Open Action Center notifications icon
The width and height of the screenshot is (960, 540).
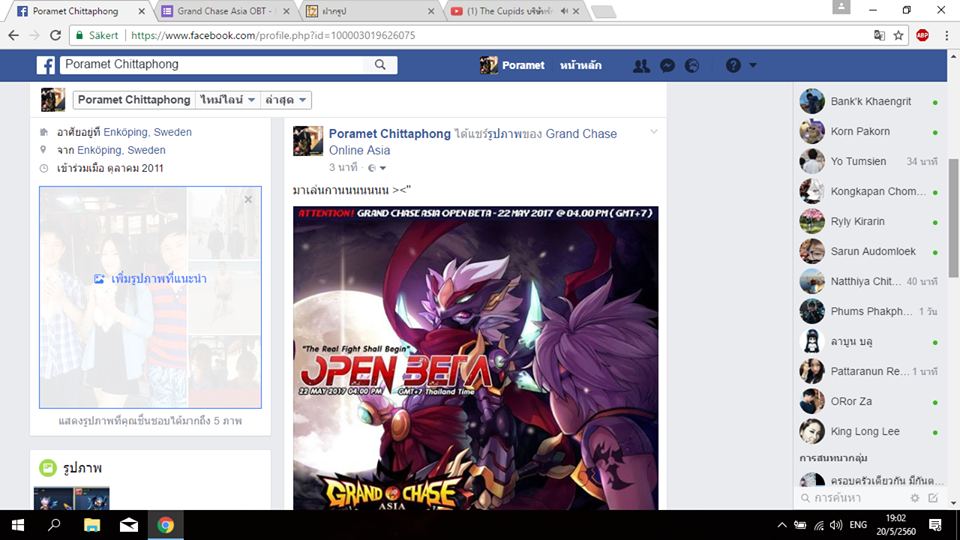pyautogui.click(x=936, y=525)
